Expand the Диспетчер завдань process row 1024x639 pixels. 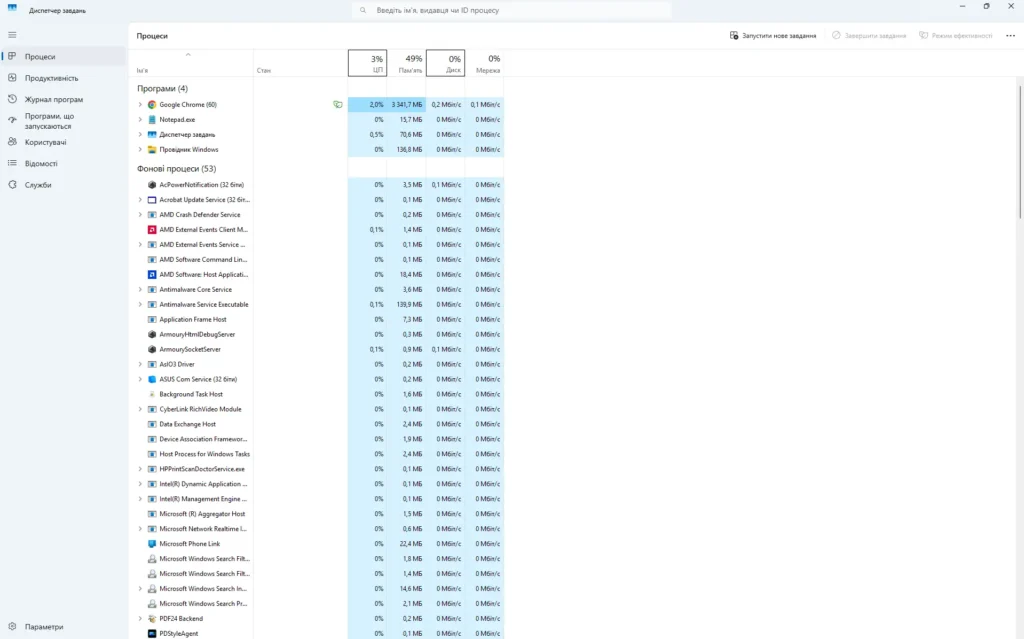pos(140,135)
